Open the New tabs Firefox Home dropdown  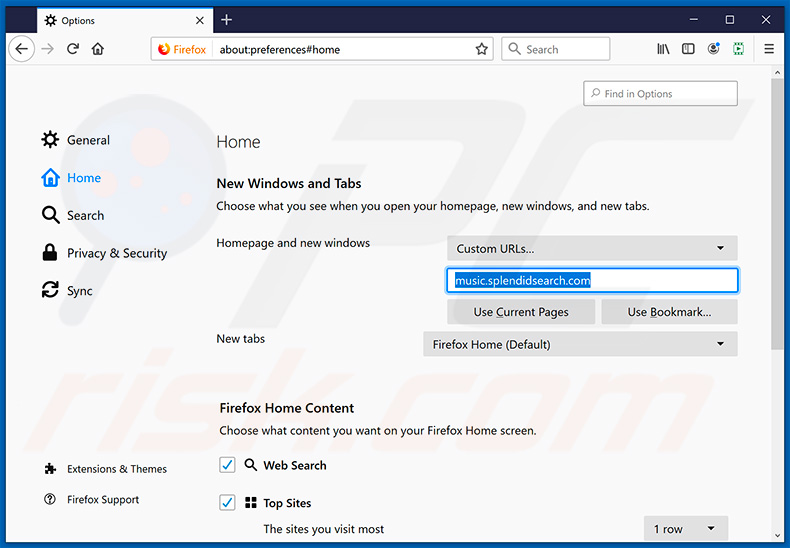[580, 344]
